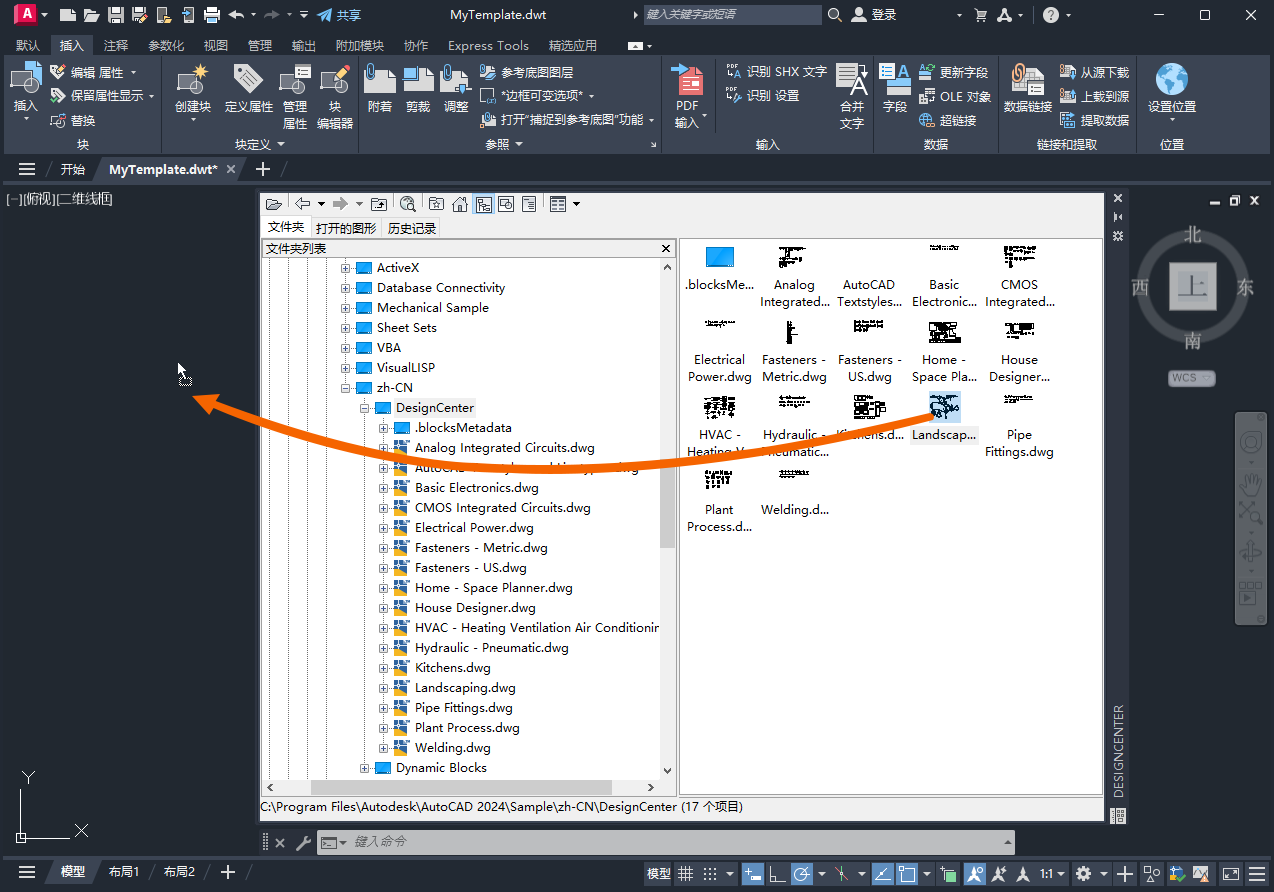Toggle polar tracking in status bar
The height and width of the screenshot is (892, 1274).
tap(801, 873)
